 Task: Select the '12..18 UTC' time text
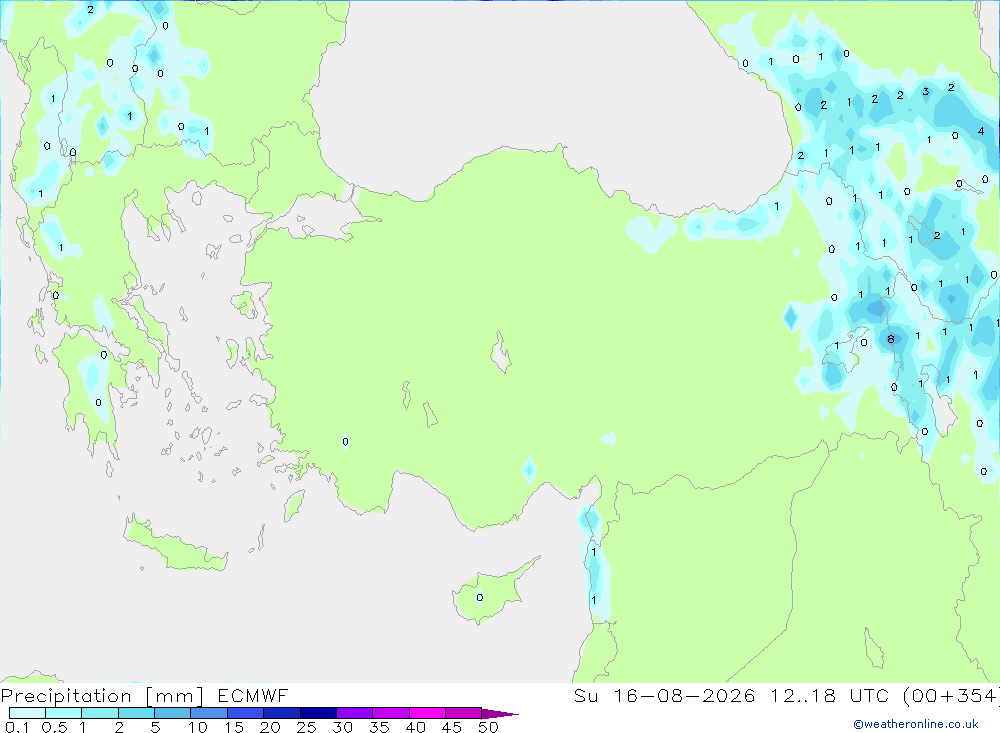point(829,696)
